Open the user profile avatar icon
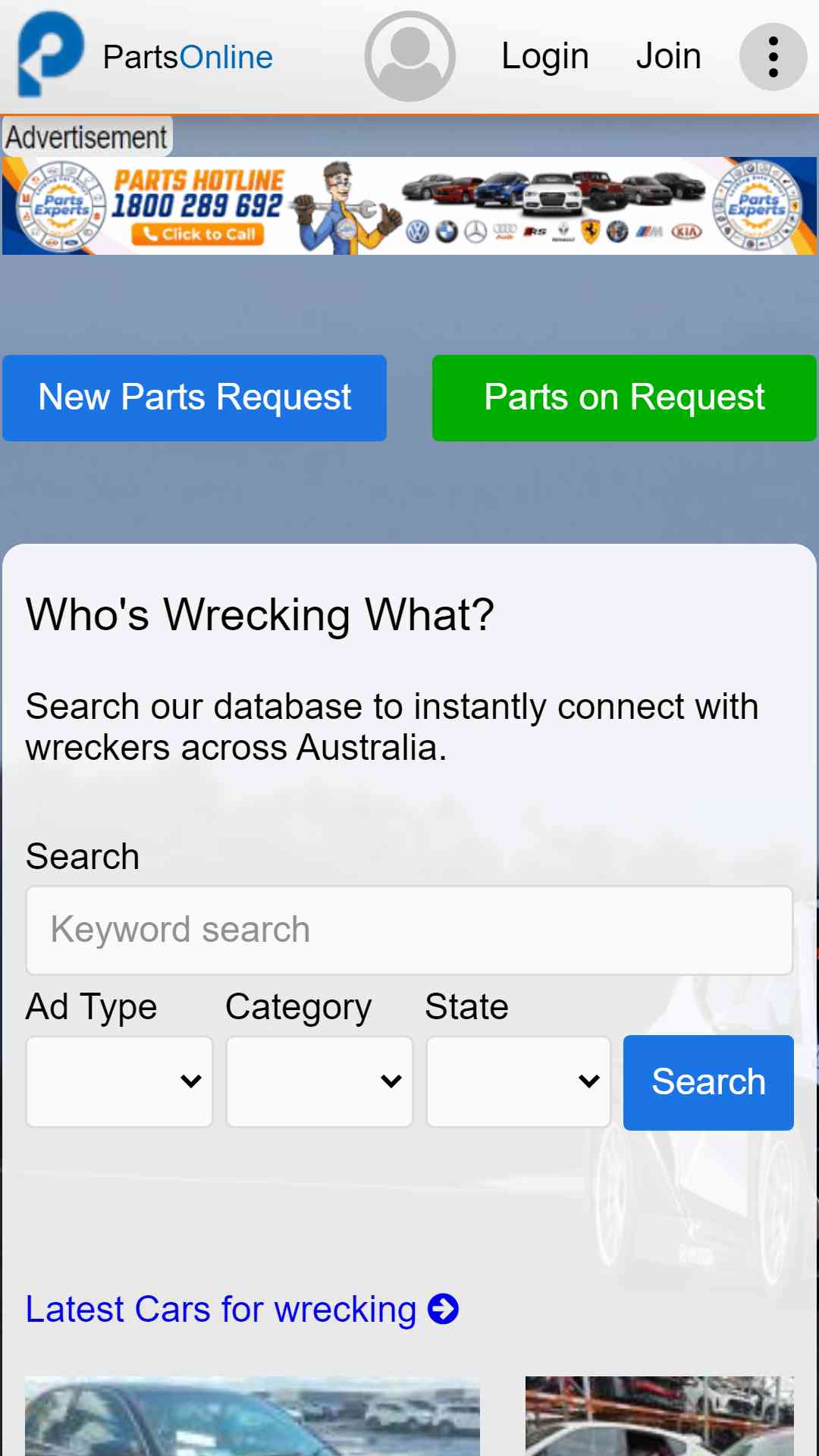Image resolution: width=819 pixels, height=1456 pixels. point(410,56)
